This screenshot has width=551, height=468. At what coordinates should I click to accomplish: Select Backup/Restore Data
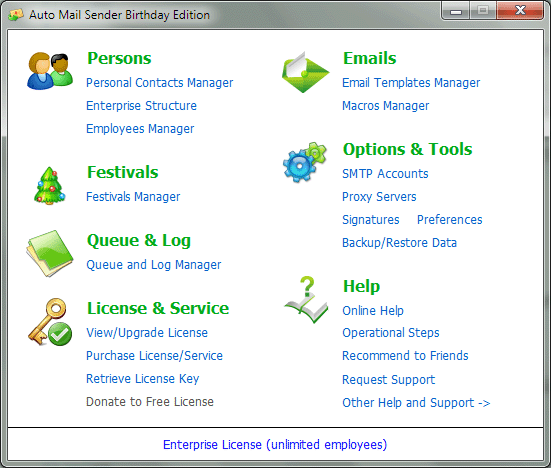[399, 243]
